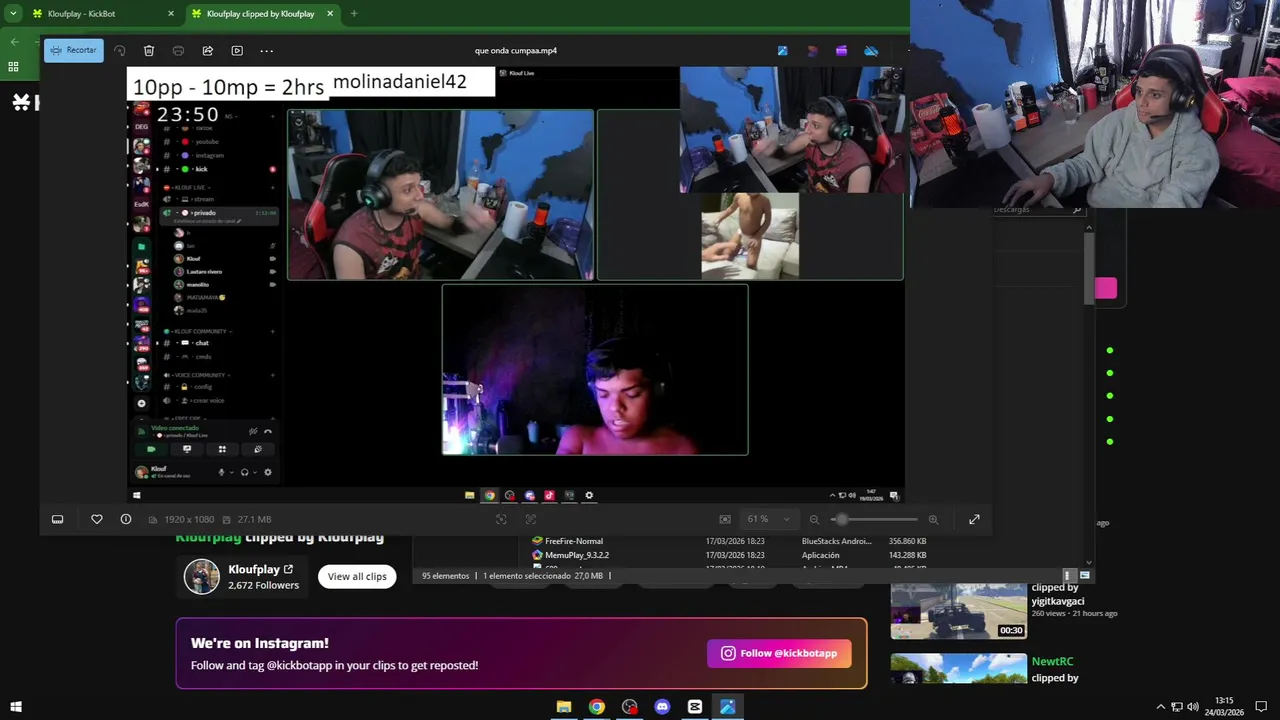The height and width of the screenshot is (720, 1280).
Task: Open the share icon in Photos toolbar
Action: coord(208,51)
